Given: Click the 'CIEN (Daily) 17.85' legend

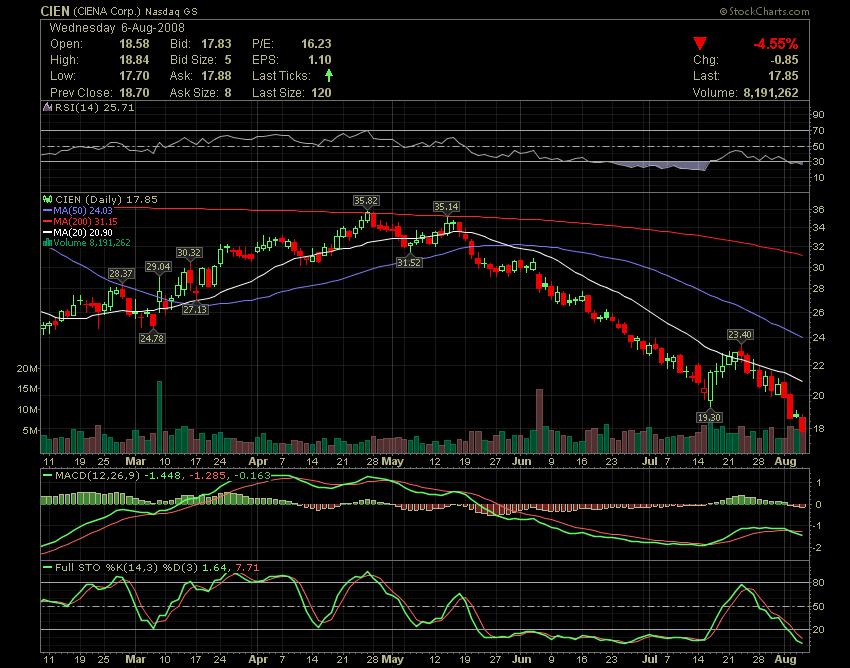Looking at the screenshot, I should pyautogui.click(x=106, y=200).
